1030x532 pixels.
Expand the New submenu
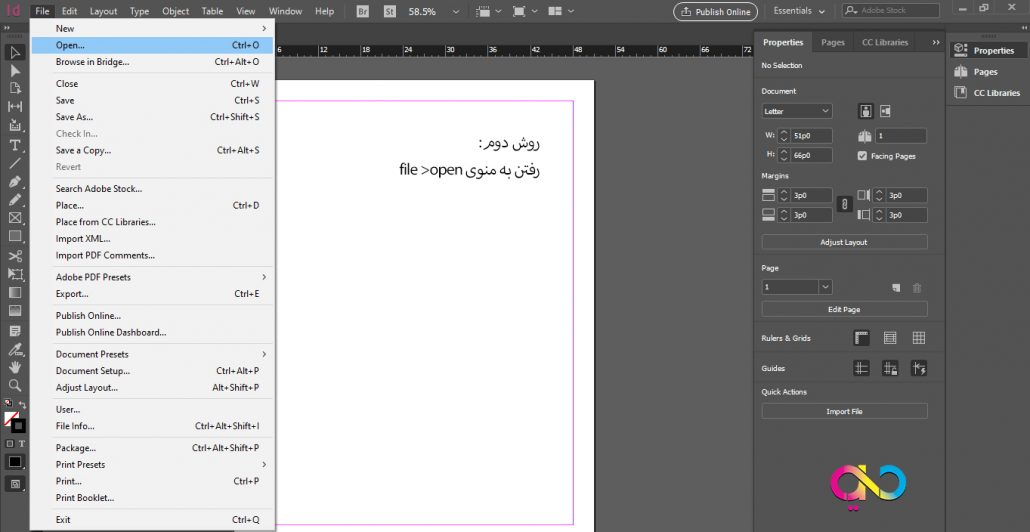(153, 28)
